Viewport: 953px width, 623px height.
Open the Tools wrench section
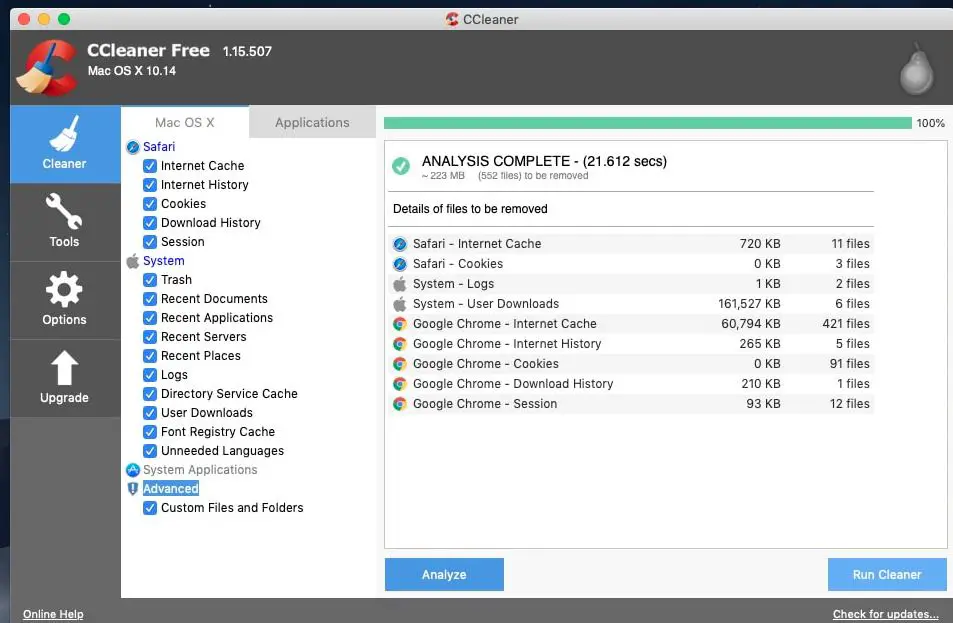tap(64, 222)
